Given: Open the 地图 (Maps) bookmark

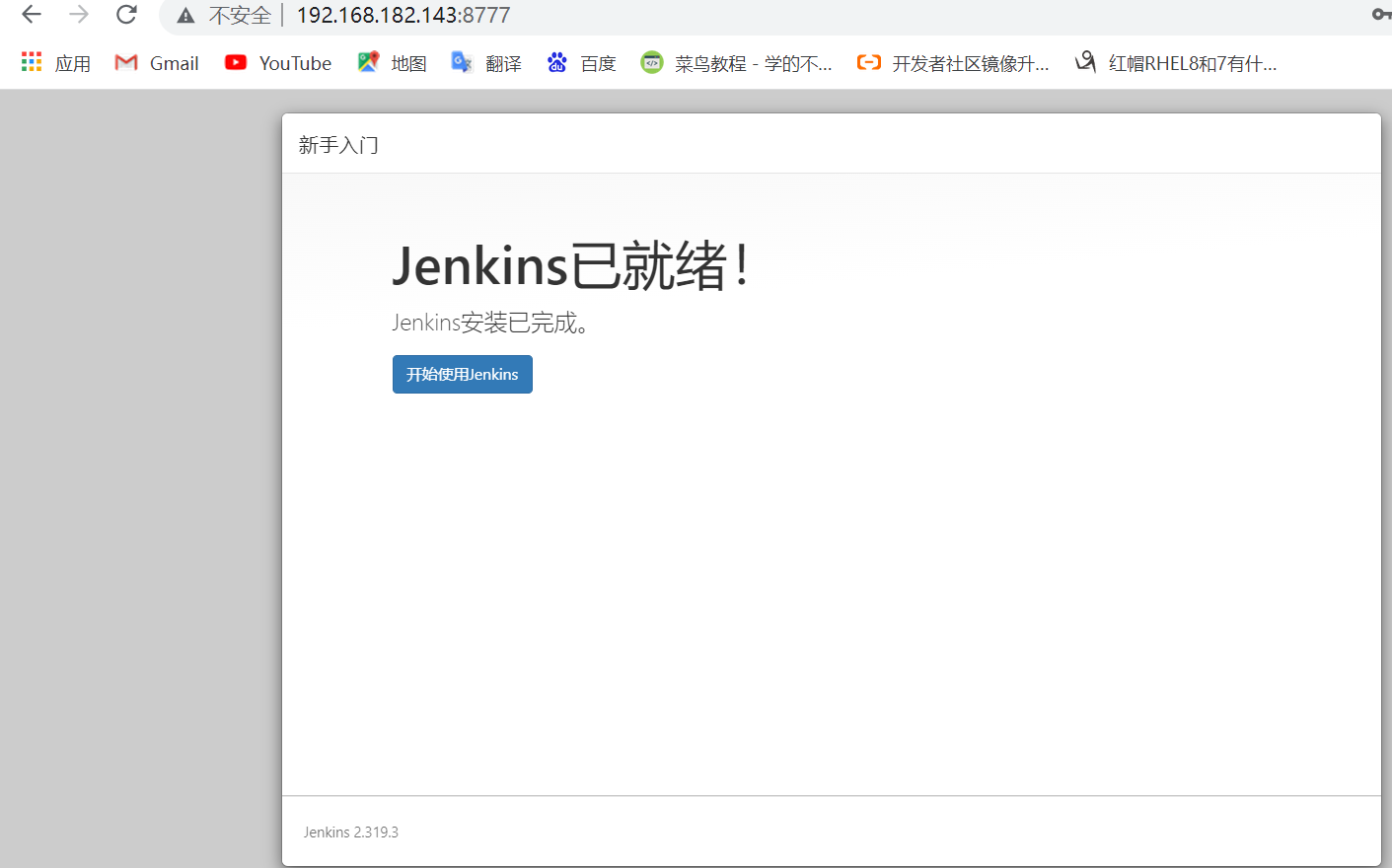Looking at the screenshot, I should click(x=392, y=62).
